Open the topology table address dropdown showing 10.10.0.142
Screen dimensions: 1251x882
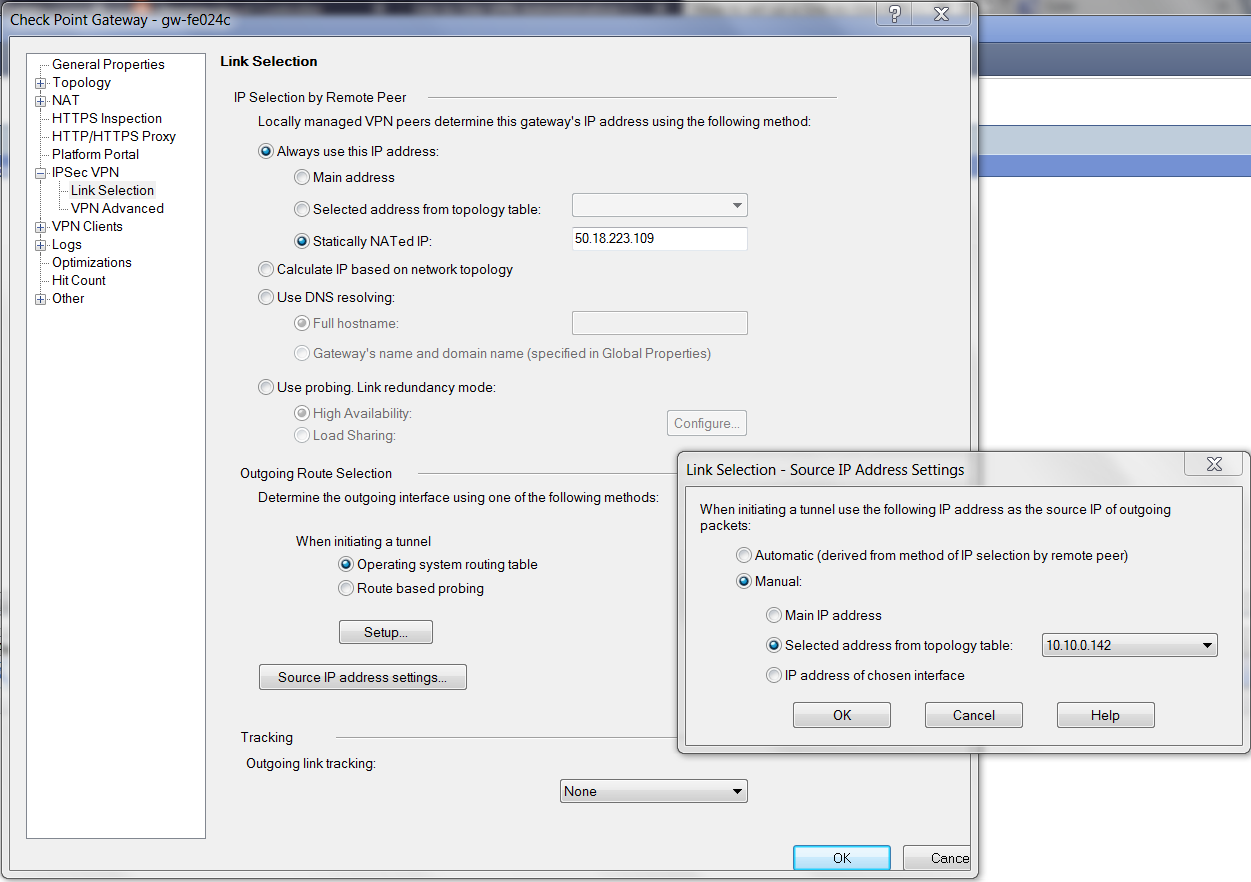pos(1129,645)
